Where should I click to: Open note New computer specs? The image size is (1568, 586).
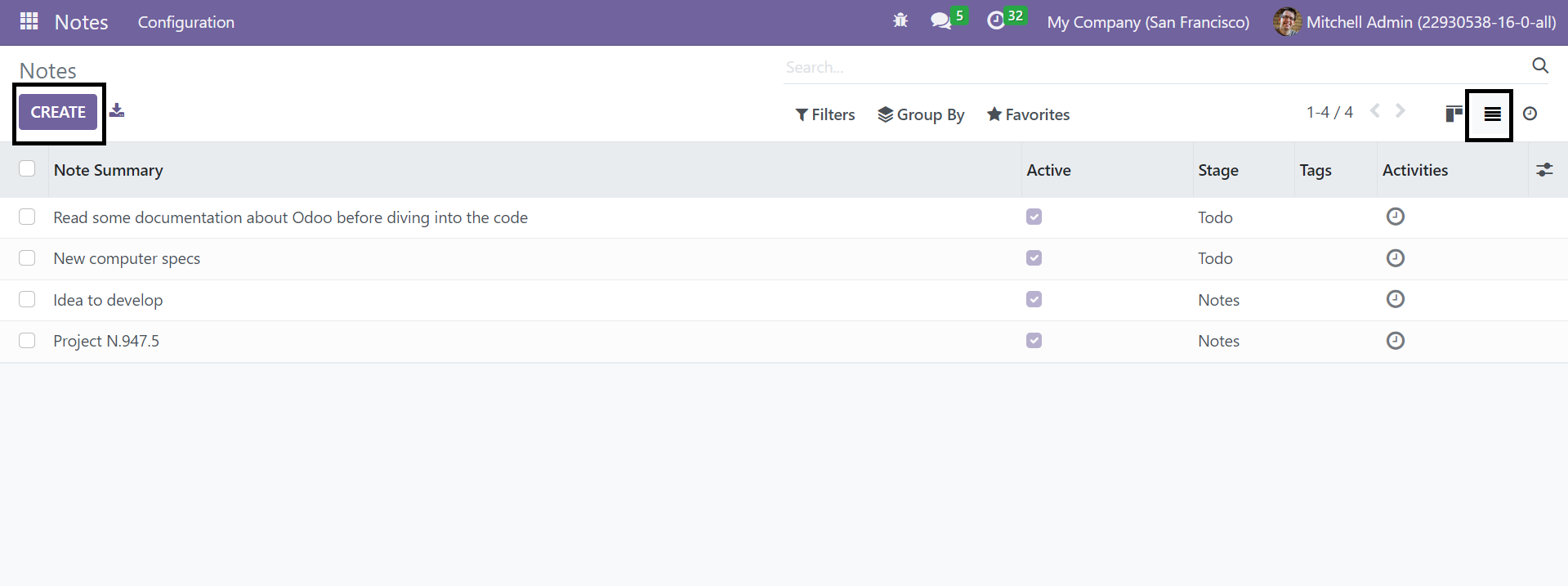click(127, 258)
